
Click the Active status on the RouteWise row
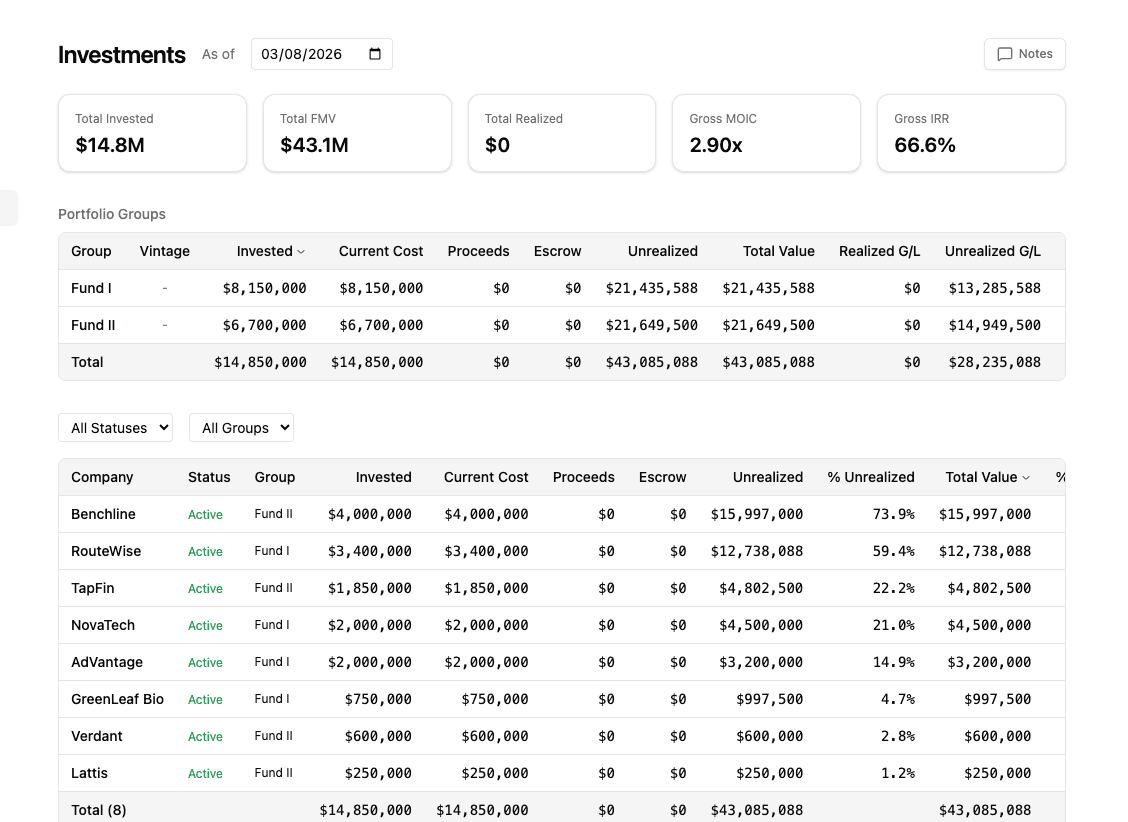pos(205,552)
